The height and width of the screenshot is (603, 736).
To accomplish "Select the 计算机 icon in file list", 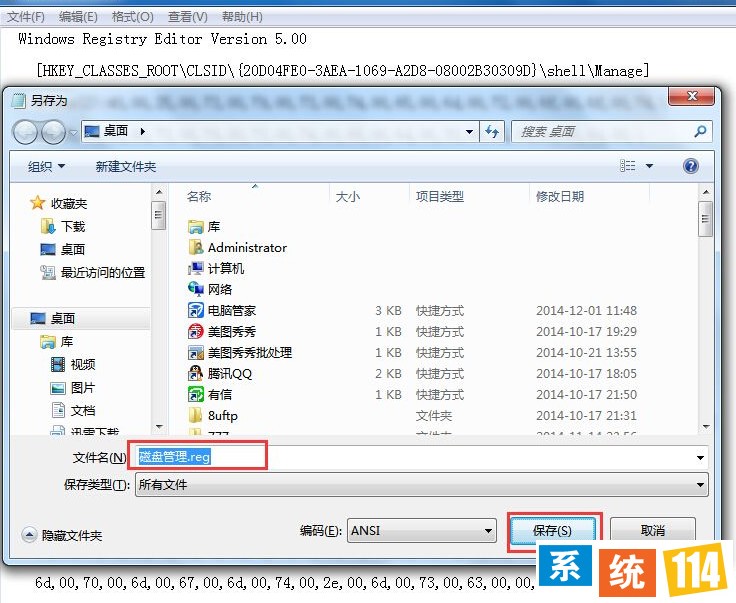I will 196,268.
